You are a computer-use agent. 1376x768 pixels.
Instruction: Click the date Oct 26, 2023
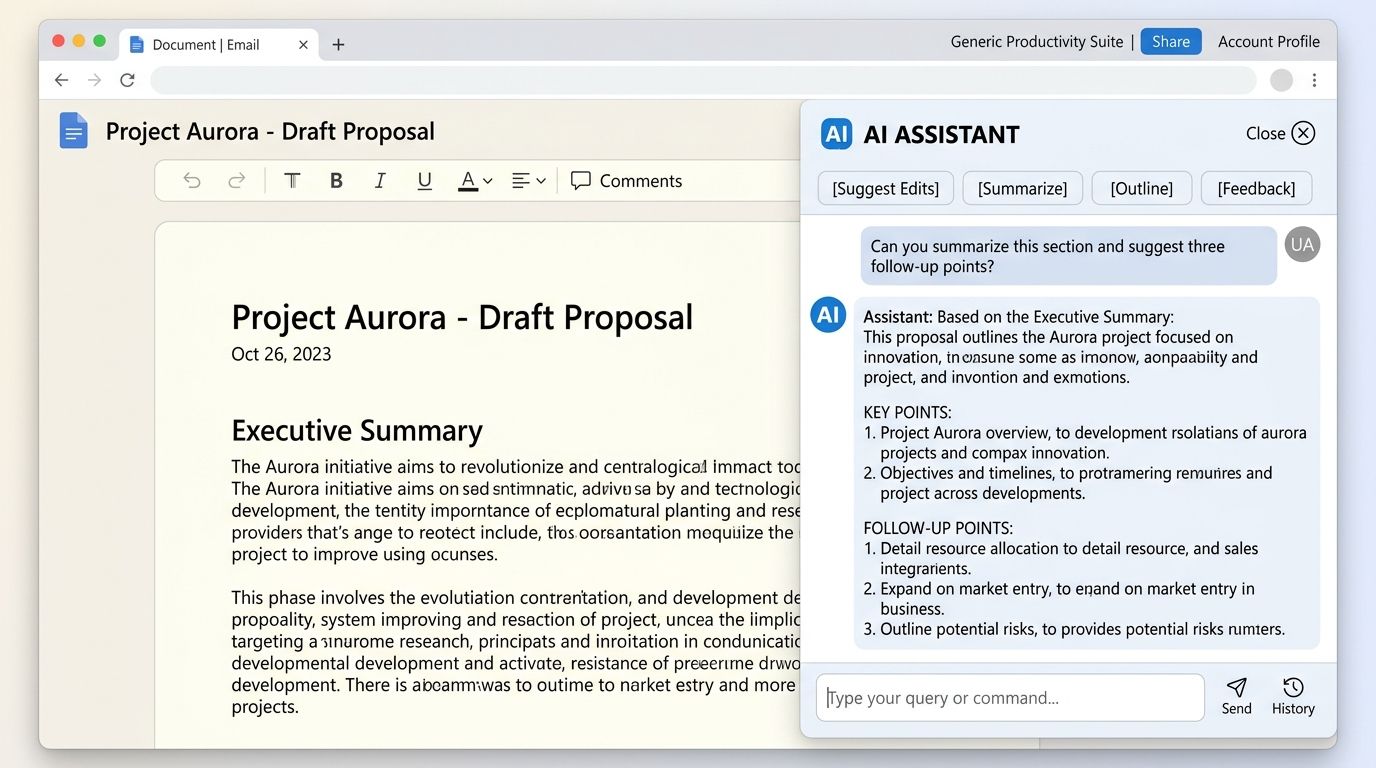[281, 354]
